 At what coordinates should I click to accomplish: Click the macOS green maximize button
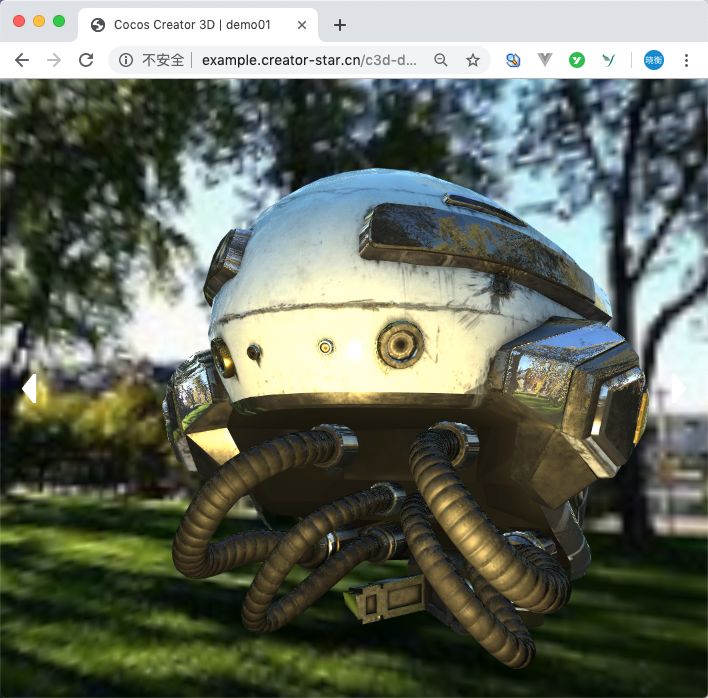coord(59,21)
